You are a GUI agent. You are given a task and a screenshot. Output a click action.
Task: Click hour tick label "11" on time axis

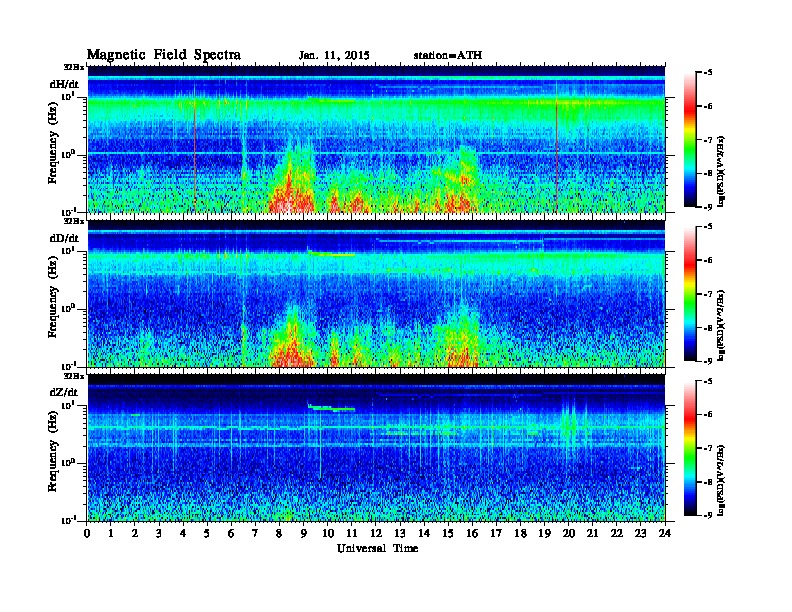352,533
